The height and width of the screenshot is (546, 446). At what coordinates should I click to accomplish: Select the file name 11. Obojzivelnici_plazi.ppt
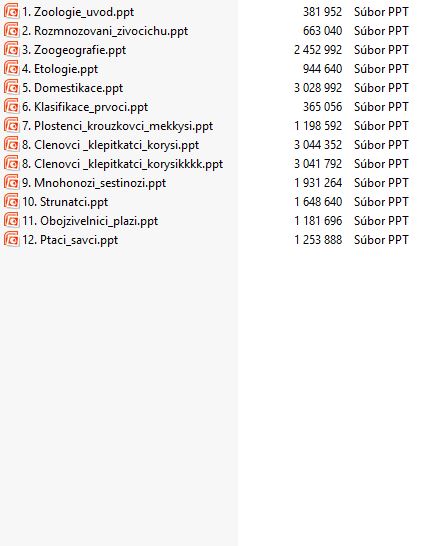pos(90,221)
